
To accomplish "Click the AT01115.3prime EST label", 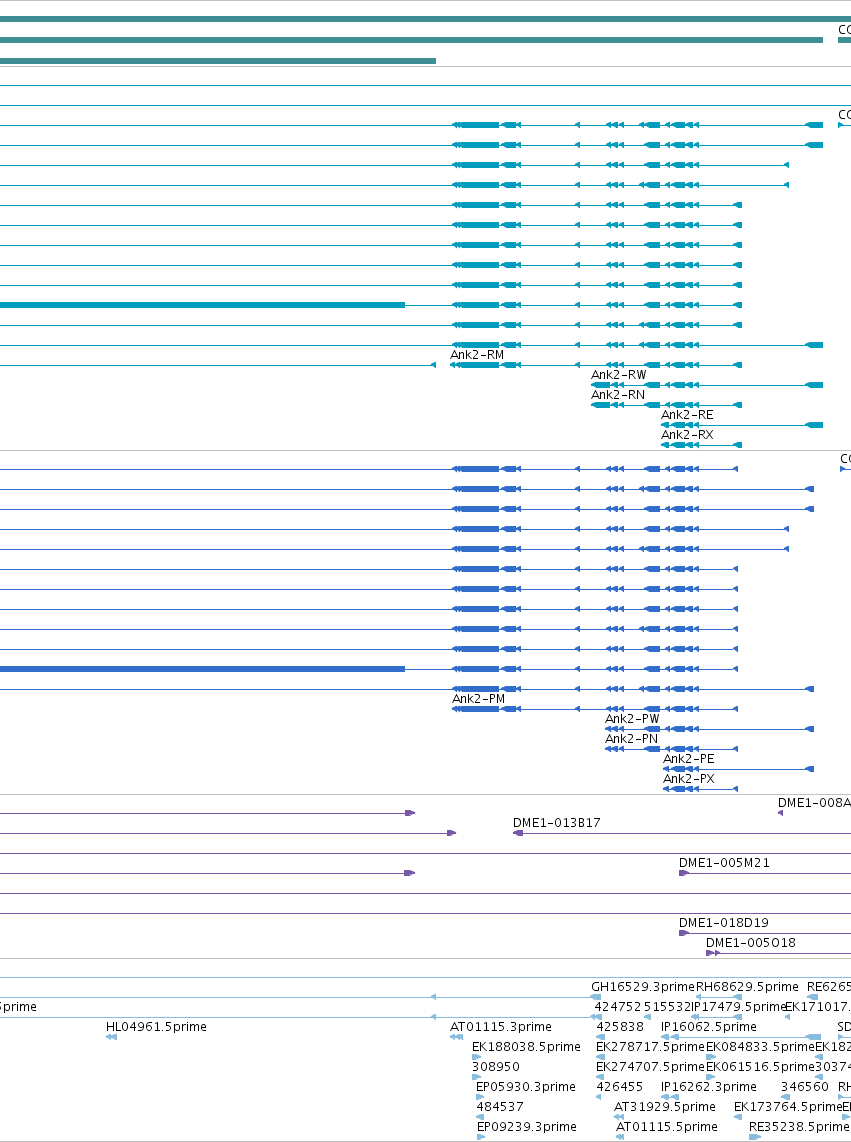I will 501,1027.
